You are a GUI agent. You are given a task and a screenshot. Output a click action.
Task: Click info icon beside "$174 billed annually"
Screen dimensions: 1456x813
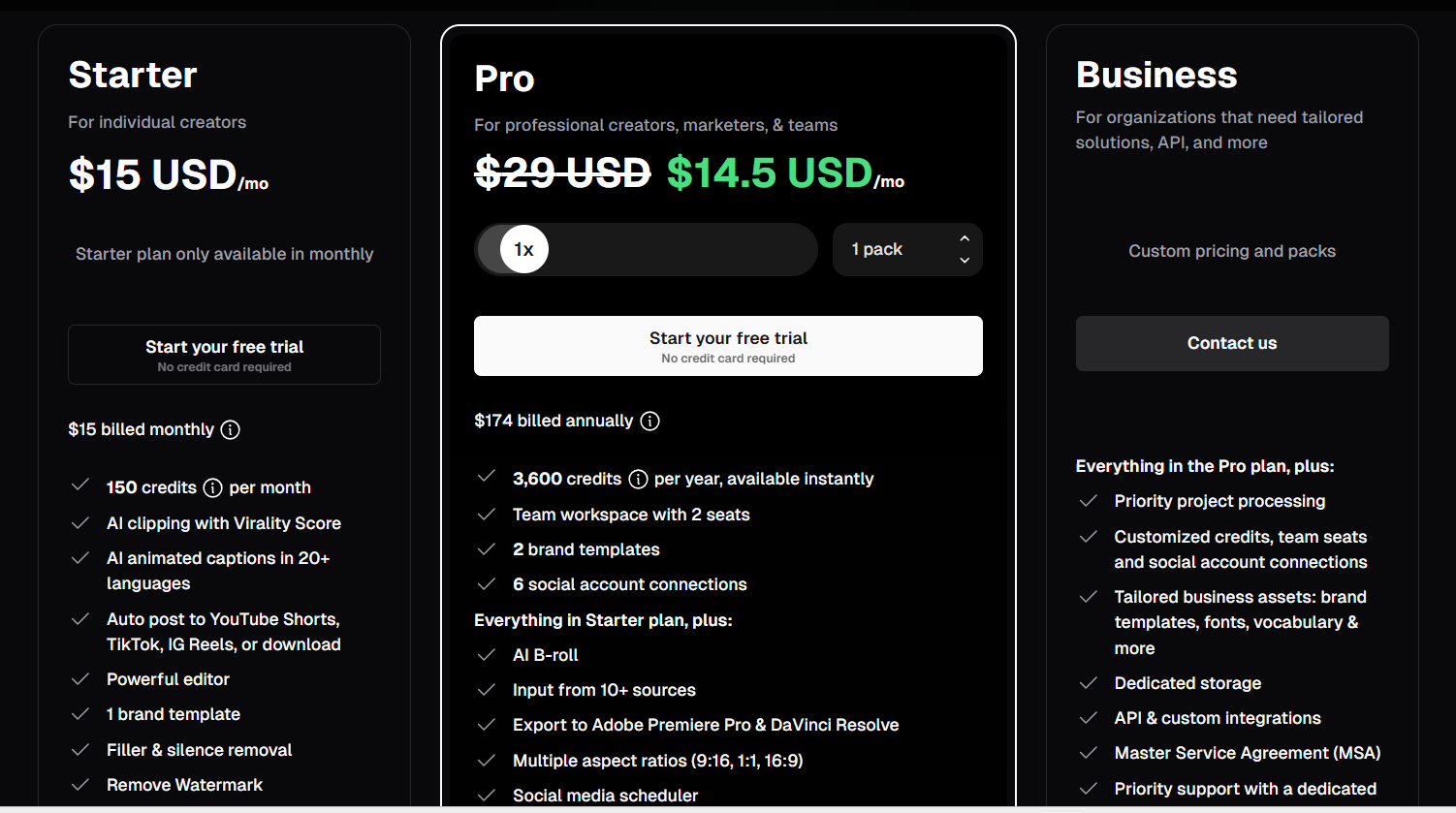pyautogui.click(x=650, y=421)
